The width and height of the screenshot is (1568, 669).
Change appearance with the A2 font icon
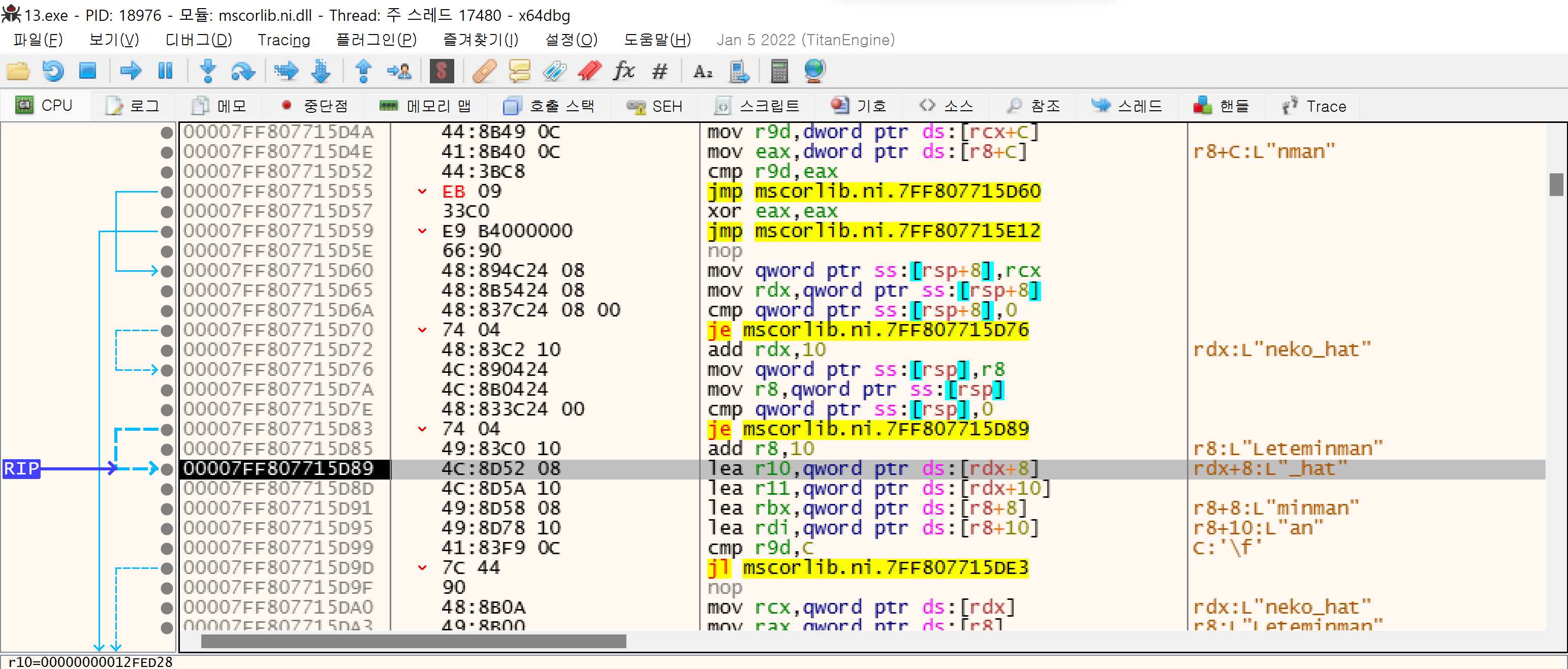click(702, 71)
